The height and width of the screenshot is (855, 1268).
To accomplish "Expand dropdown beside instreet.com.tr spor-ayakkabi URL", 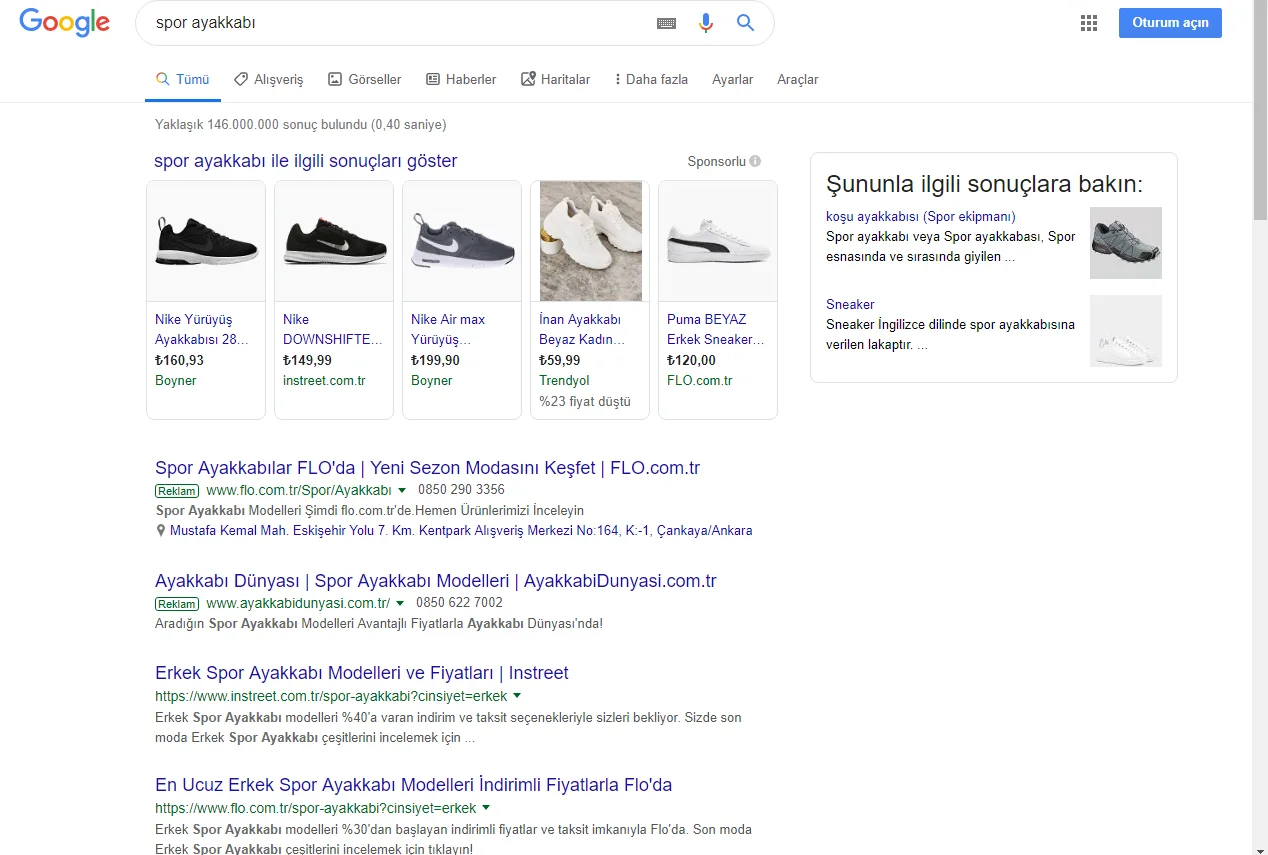I will click(x=517, y=696).
